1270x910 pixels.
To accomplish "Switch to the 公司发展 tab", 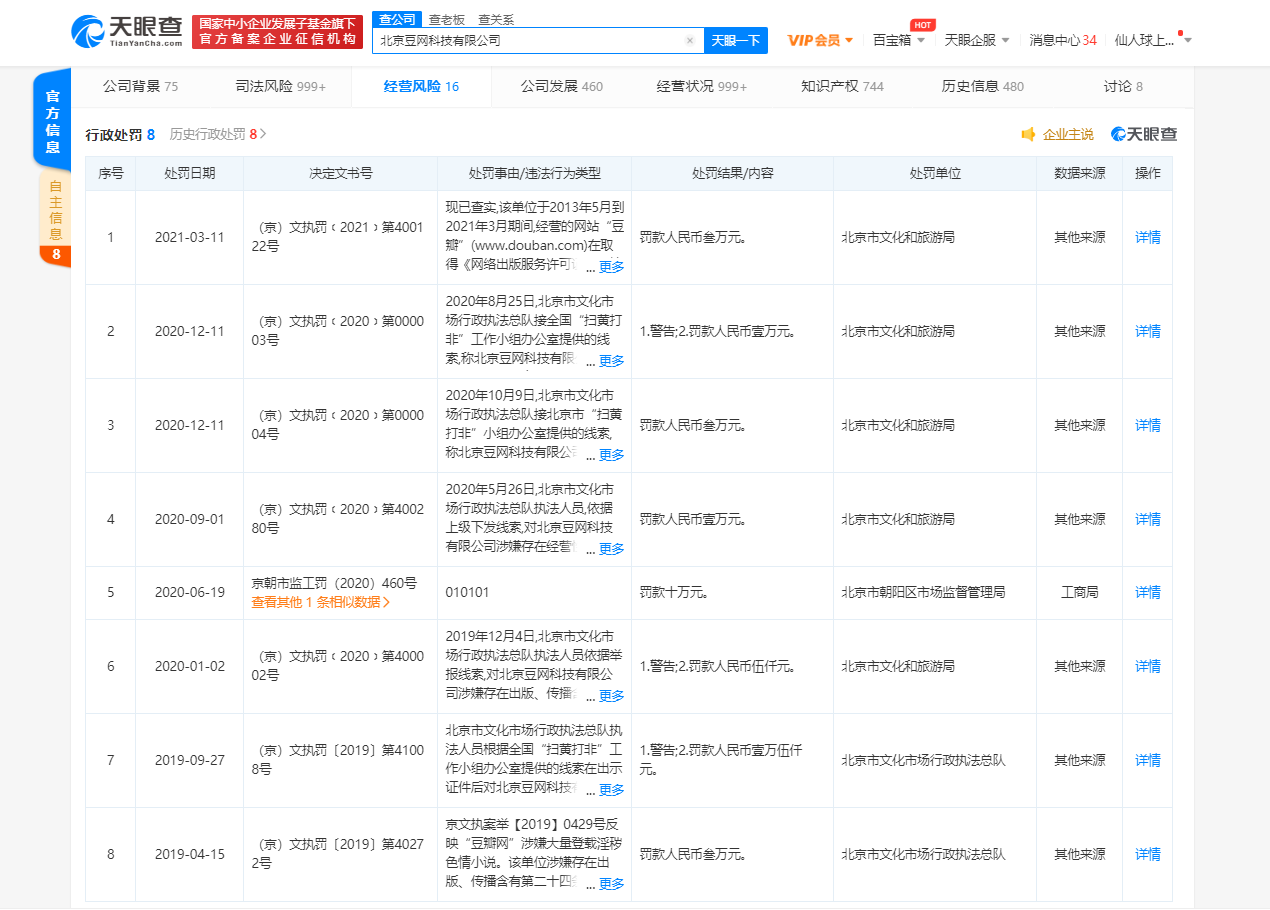I will coord(561,87).
